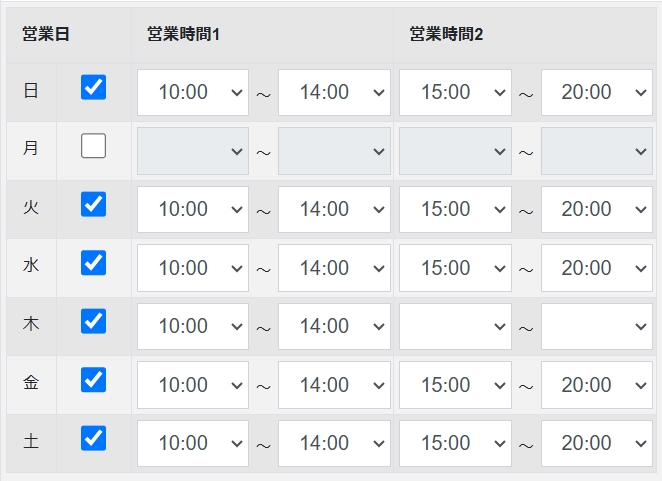This screenshot has height=481, width=662.
Task: Open Sunday's 10:00 start time dropdown
Action: (193, 92)
